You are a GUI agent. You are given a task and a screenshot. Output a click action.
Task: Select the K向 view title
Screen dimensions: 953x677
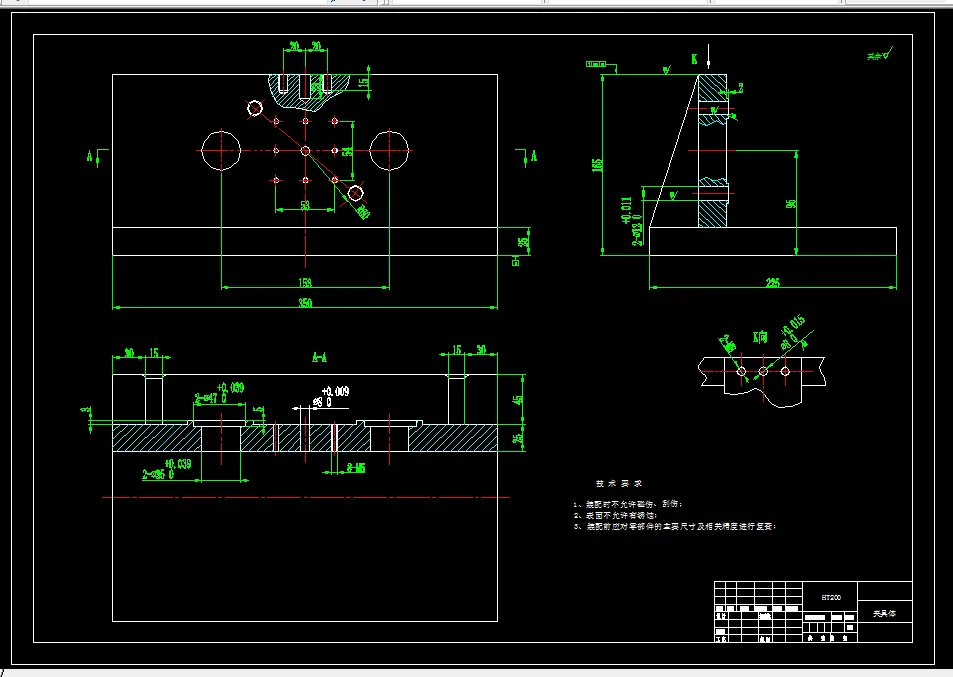(760, 337)
